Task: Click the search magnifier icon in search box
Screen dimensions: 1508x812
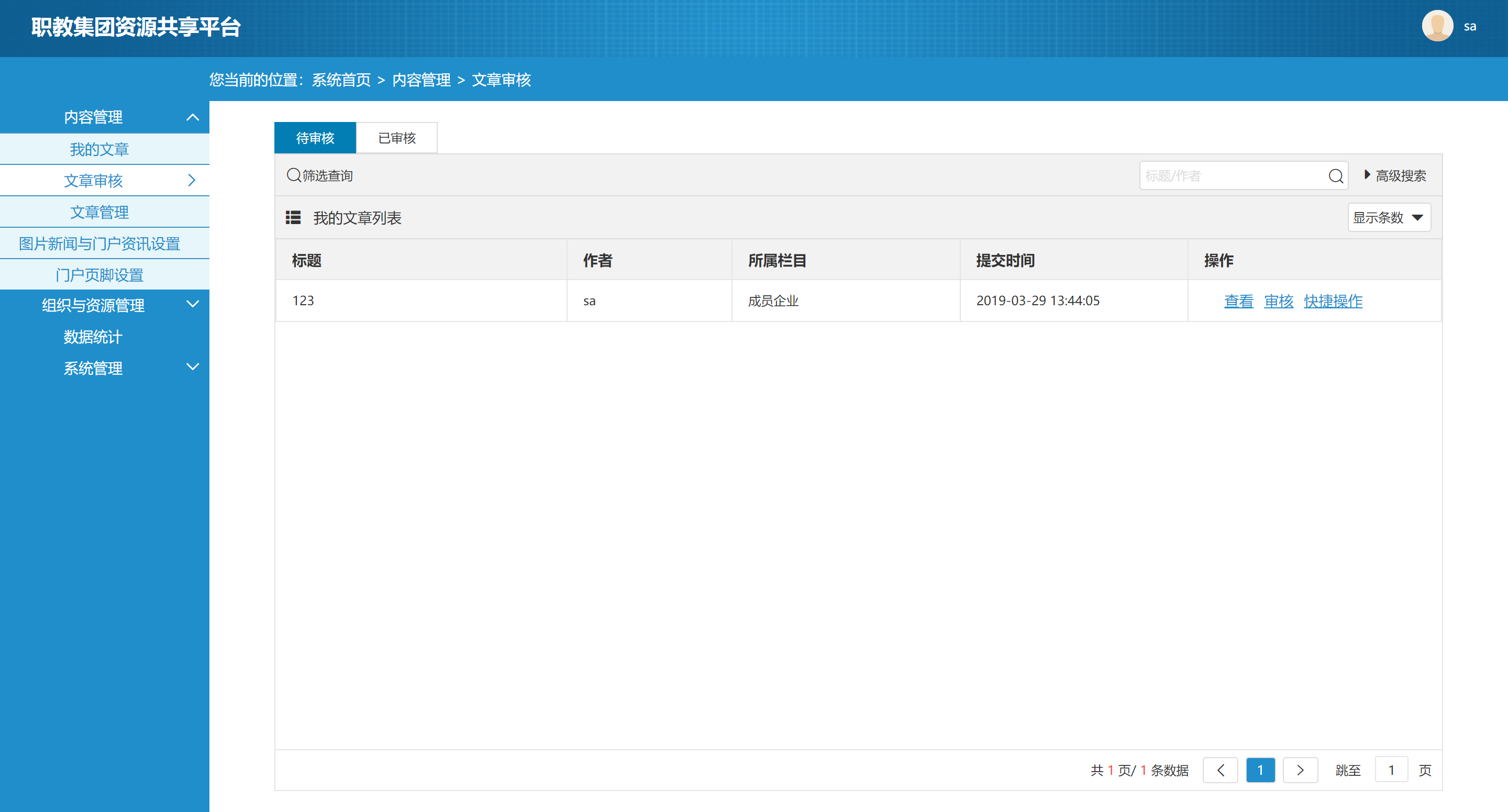Action: pyautogui.click(x=1335, y=175)
